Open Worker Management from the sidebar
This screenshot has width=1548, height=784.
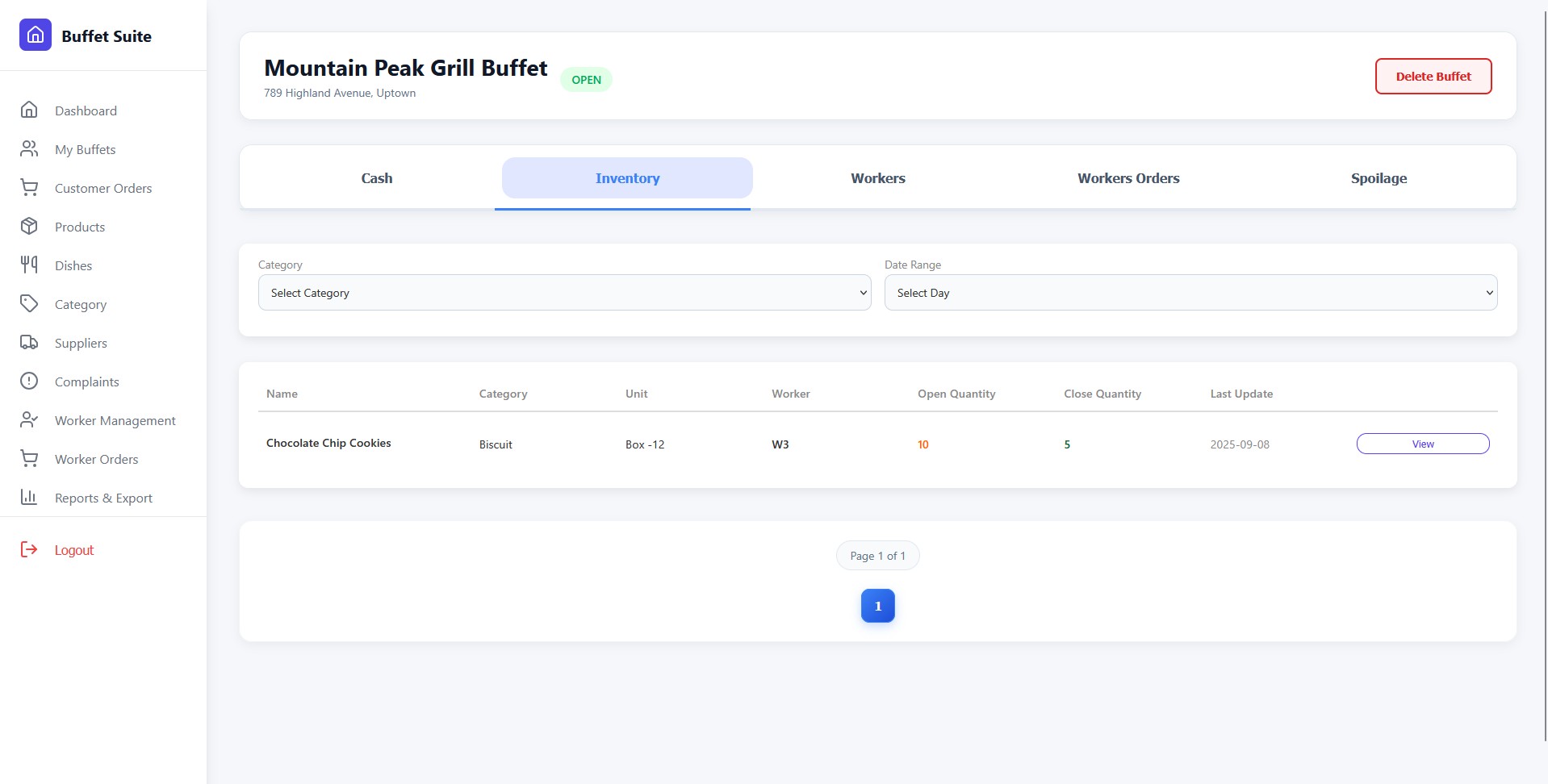29,419
